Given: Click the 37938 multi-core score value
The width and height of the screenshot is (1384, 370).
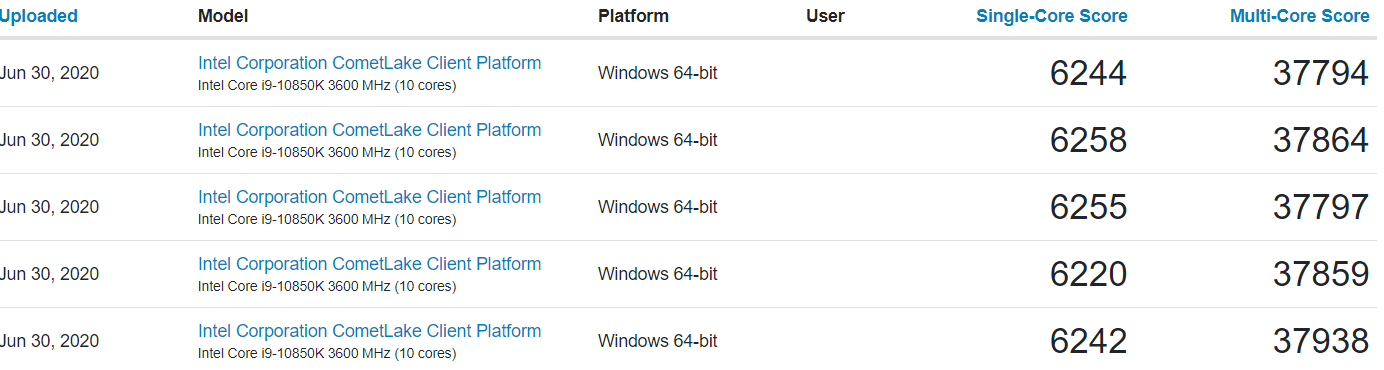Looking at the screenshot, I should tap(1321, 341).
